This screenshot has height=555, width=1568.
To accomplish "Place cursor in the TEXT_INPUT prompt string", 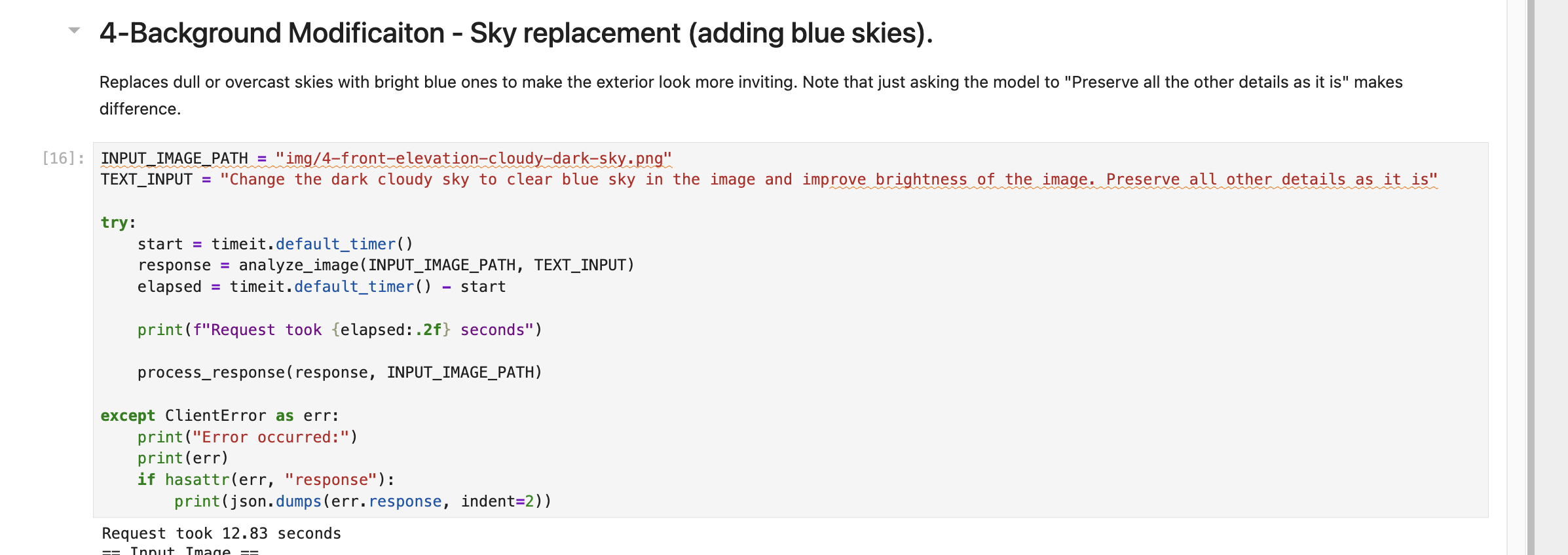I will 828,180.
